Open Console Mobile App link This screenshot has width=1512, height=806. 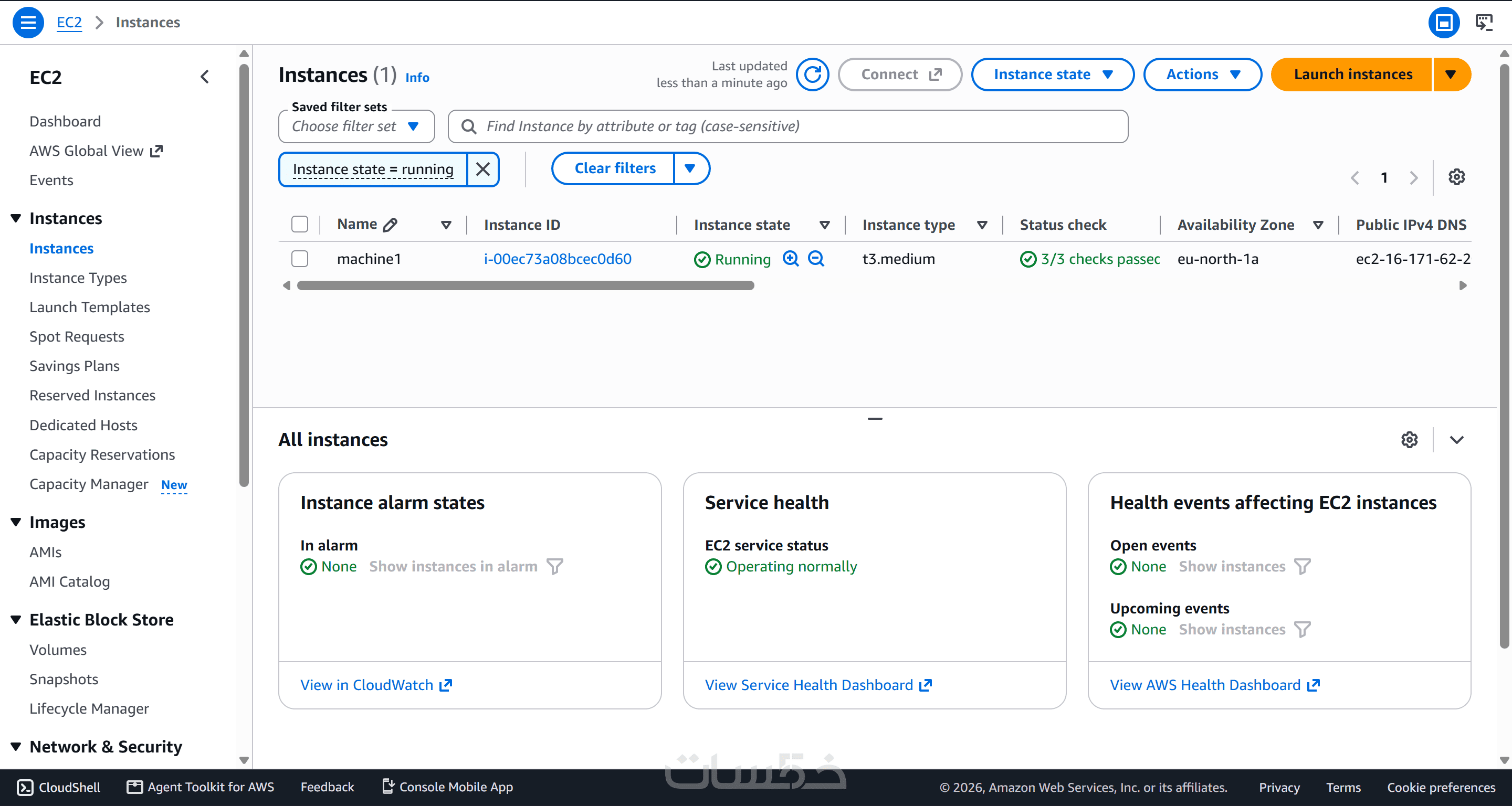447,787
